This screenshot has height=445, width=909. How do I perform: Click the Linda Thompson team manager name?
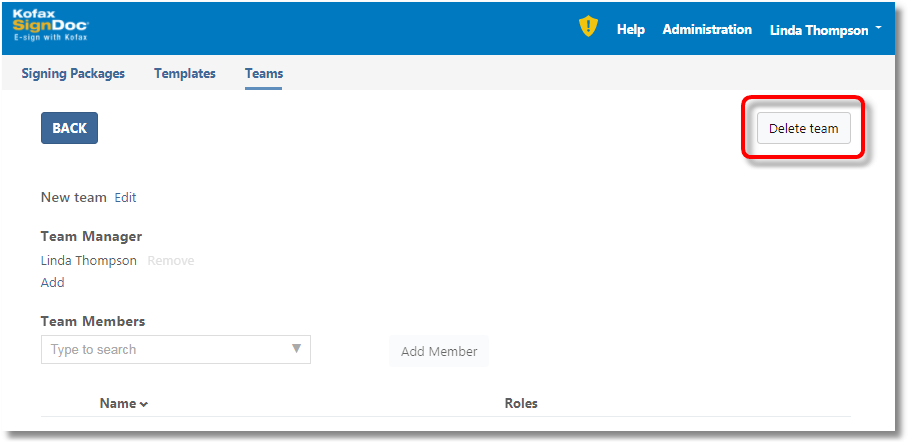click(x=89, y=261)
